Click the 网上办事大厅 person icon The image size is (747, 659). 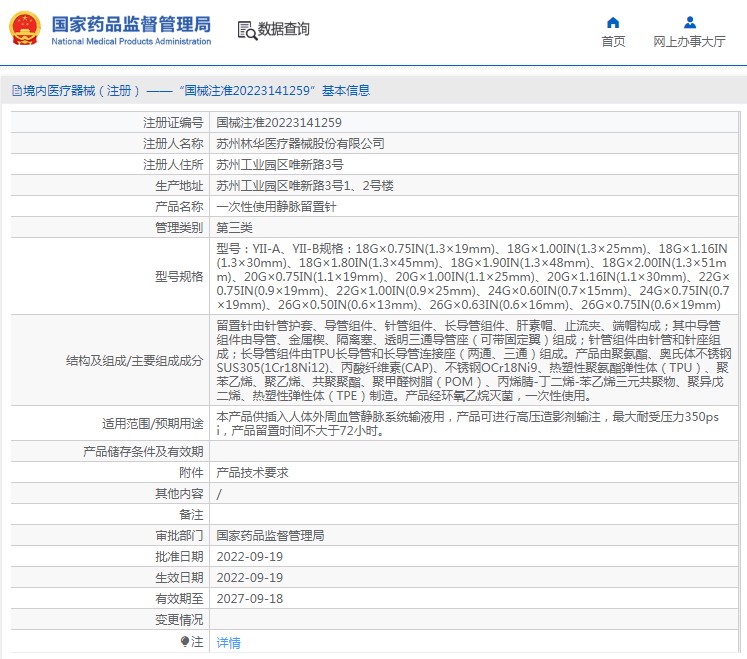(689, 22)
